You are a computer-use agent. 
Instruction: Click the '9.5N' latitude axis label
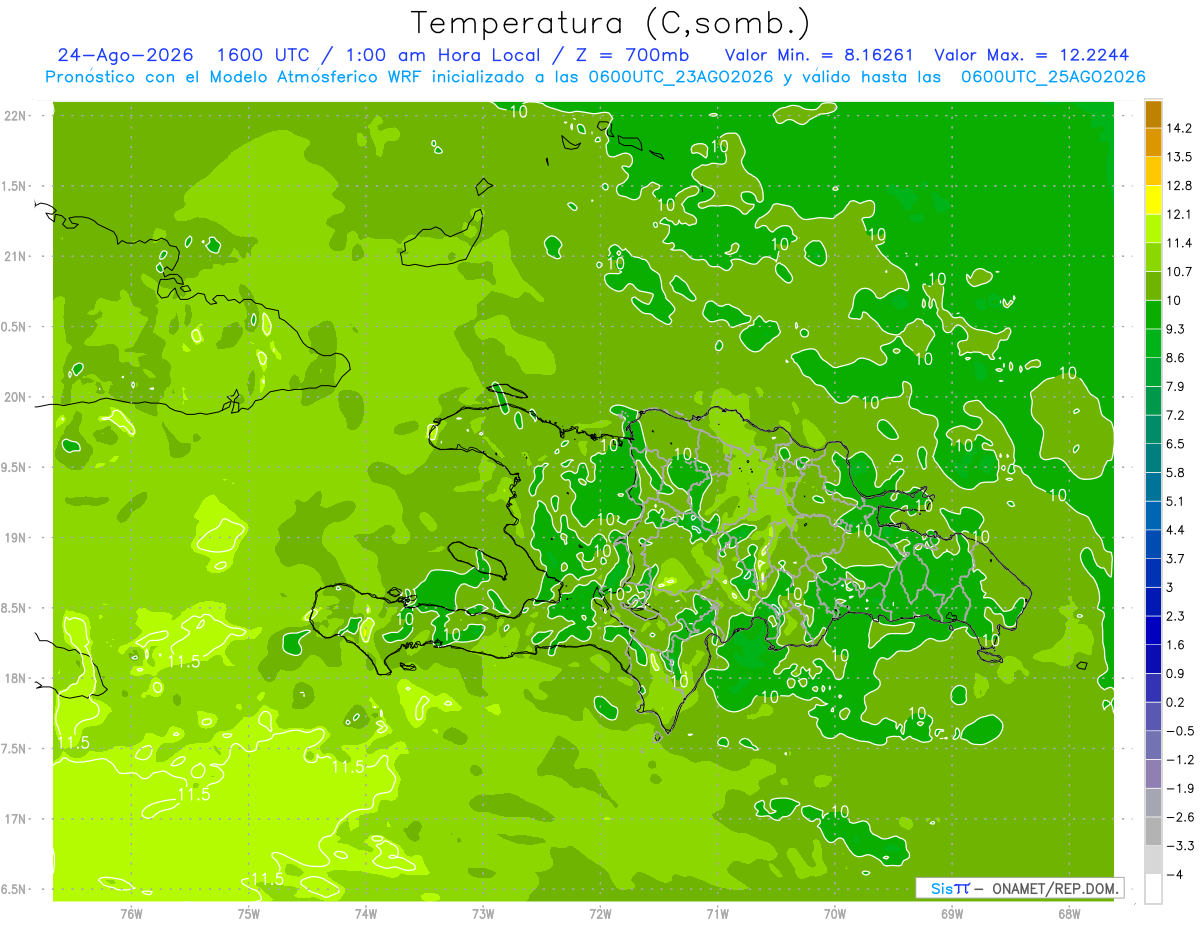pos(14,468)
